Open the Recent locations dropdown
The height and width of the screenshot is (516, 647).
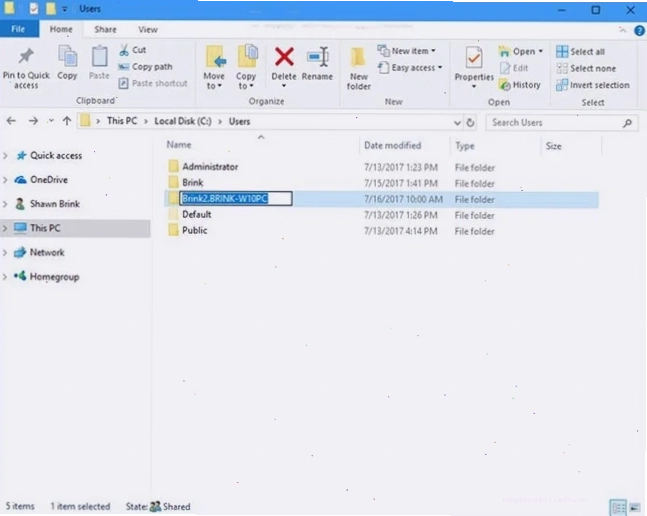51,121
